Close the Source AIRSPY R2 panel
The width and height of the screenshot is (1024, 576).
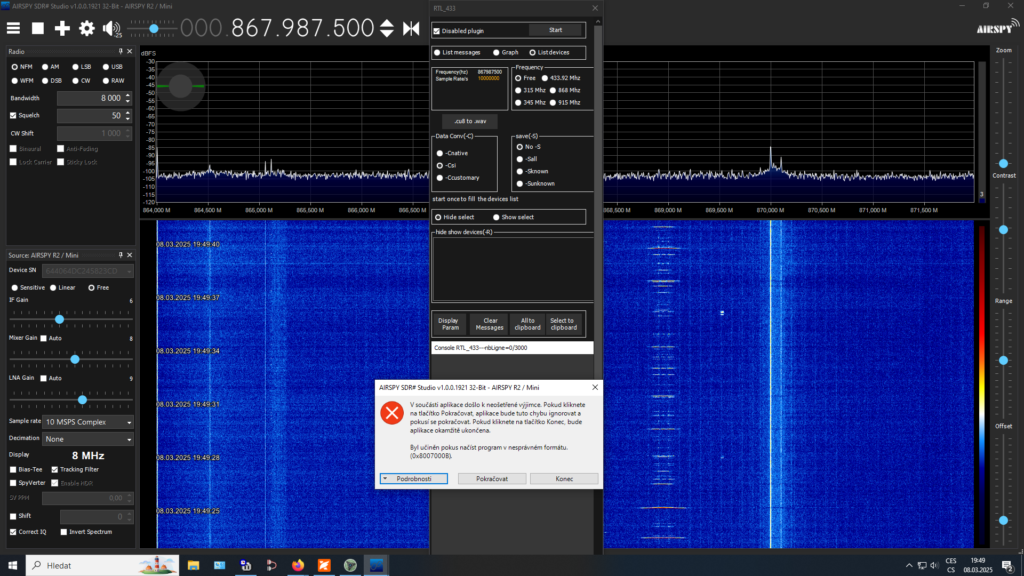pyautogui.click(x=129, y=255)
